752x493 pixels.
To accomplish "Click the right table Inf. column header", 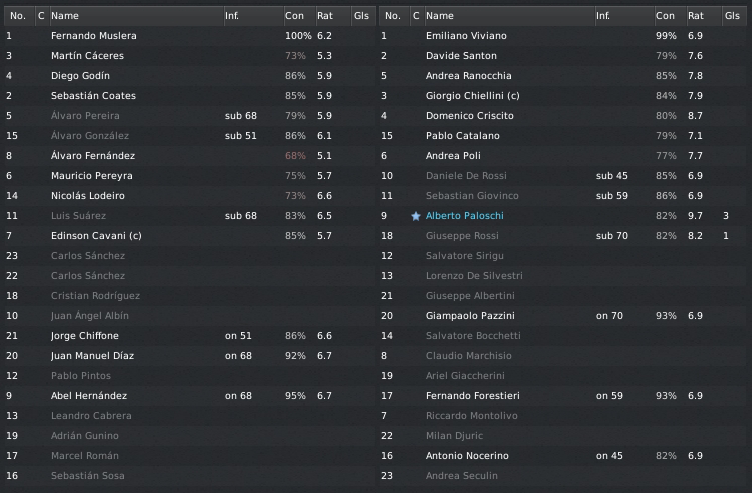I will point(603,16).
